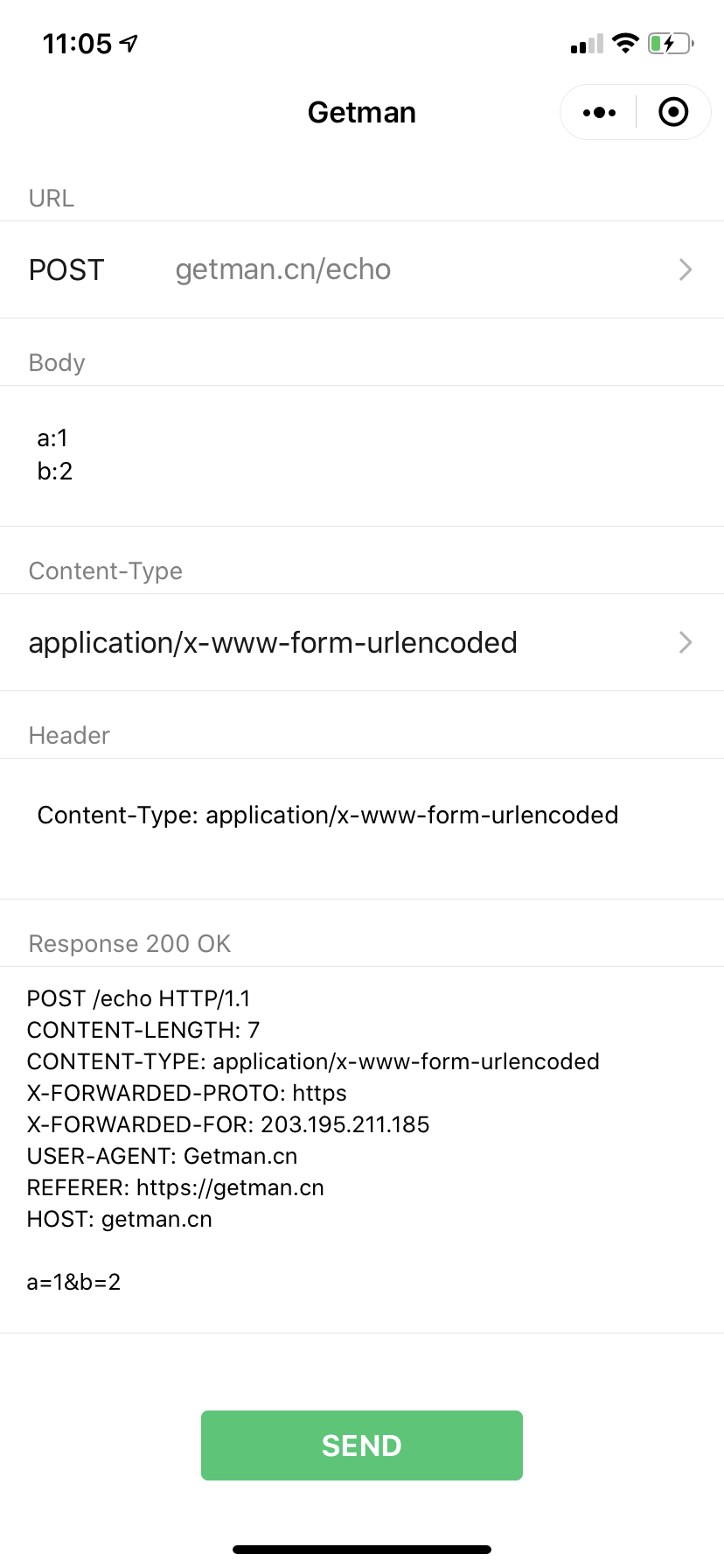
Task: Edit the Header Content-Type text field
Action: [x=328, y=815]
